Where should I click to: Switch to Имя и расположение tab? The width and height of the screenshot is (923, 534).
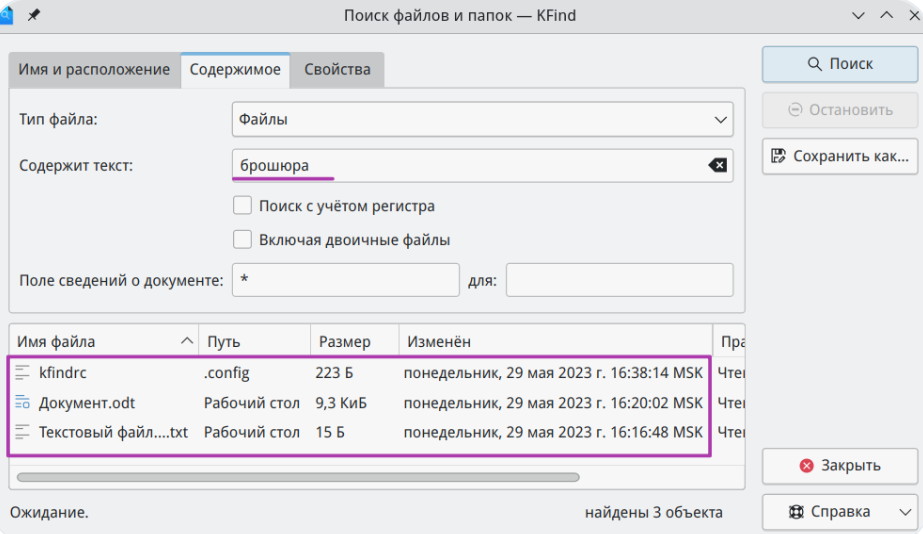coord(94,70)
